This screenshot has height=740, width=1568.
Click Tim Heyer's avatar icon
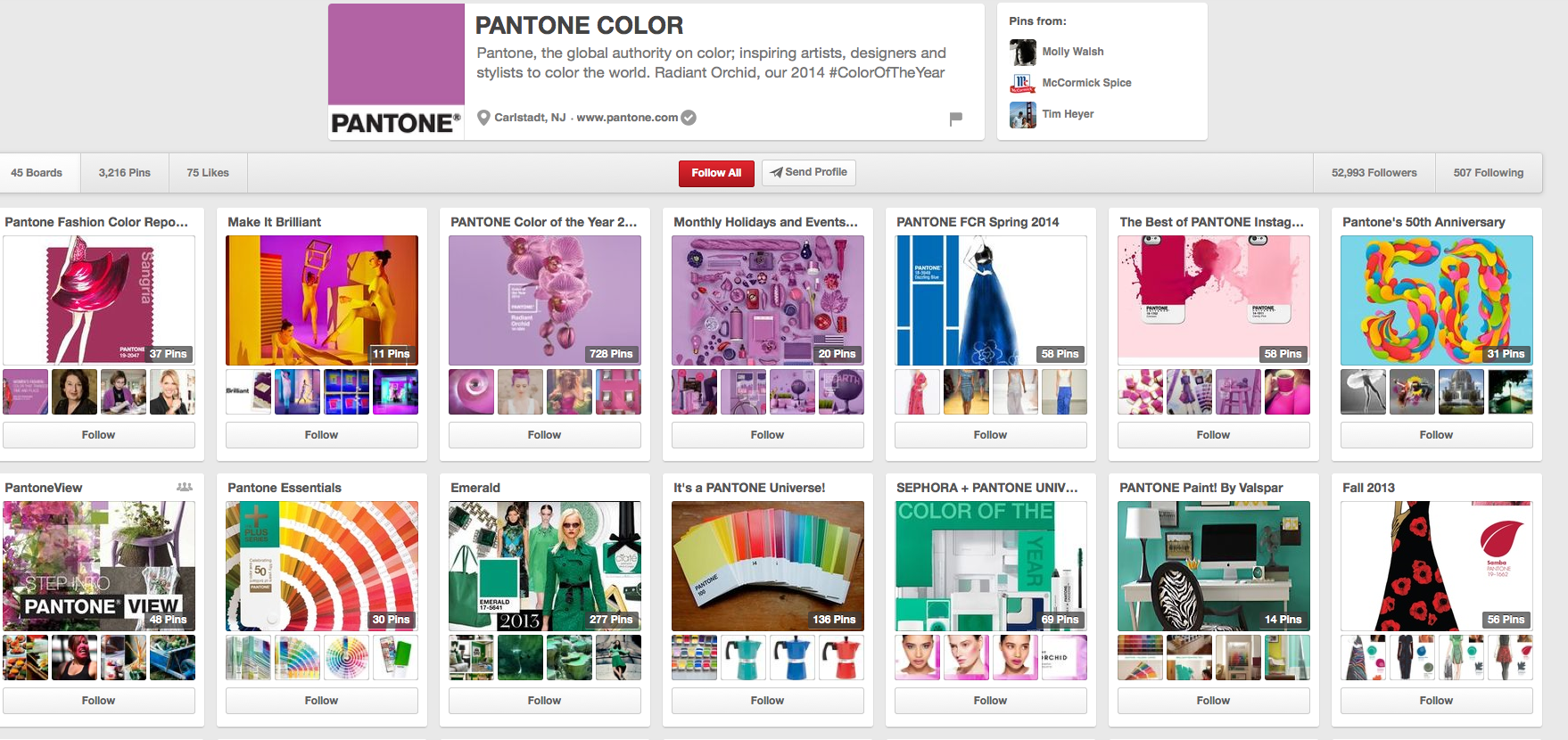(x=1022, y=114)
